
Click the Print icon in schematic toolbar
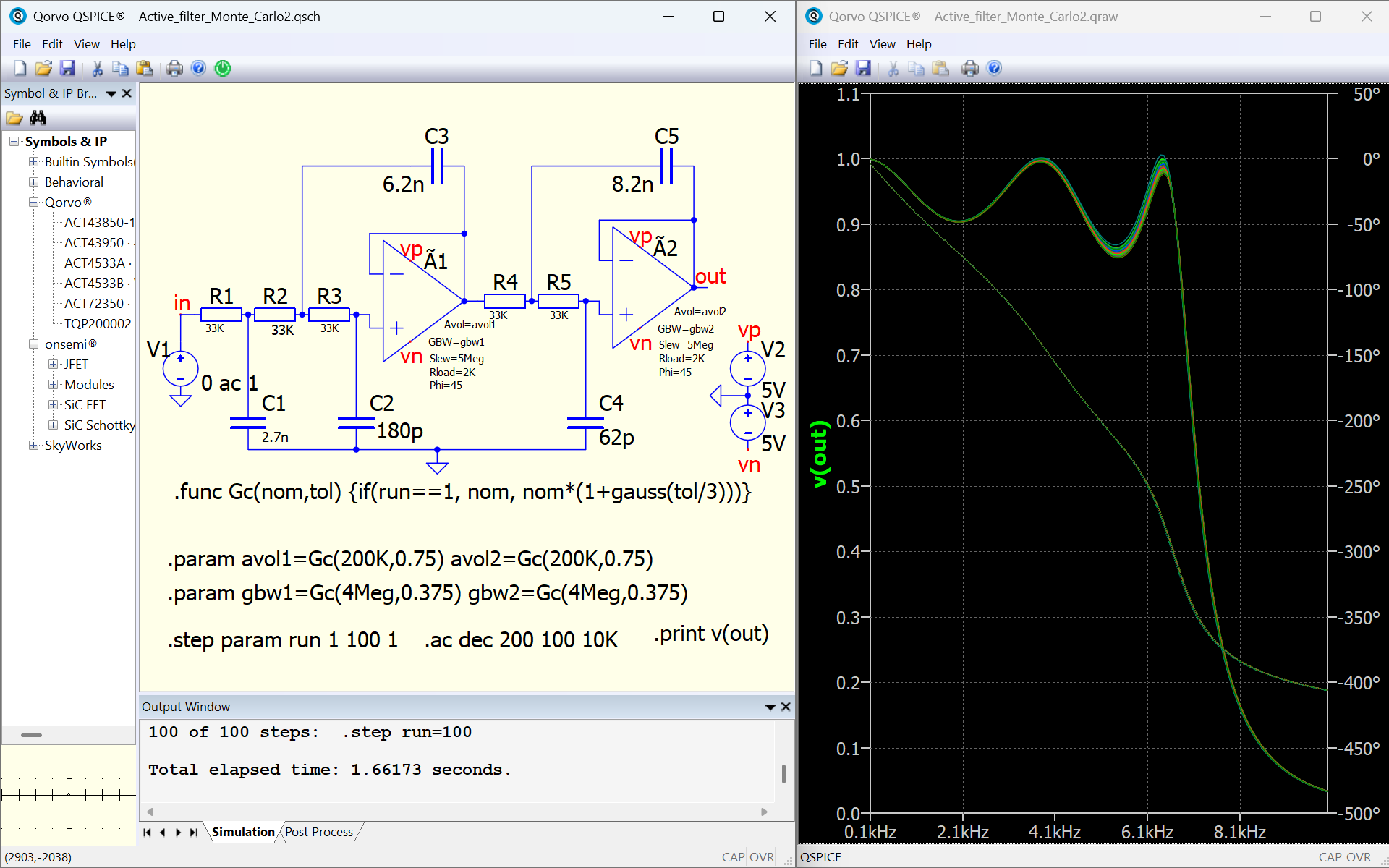174,68
